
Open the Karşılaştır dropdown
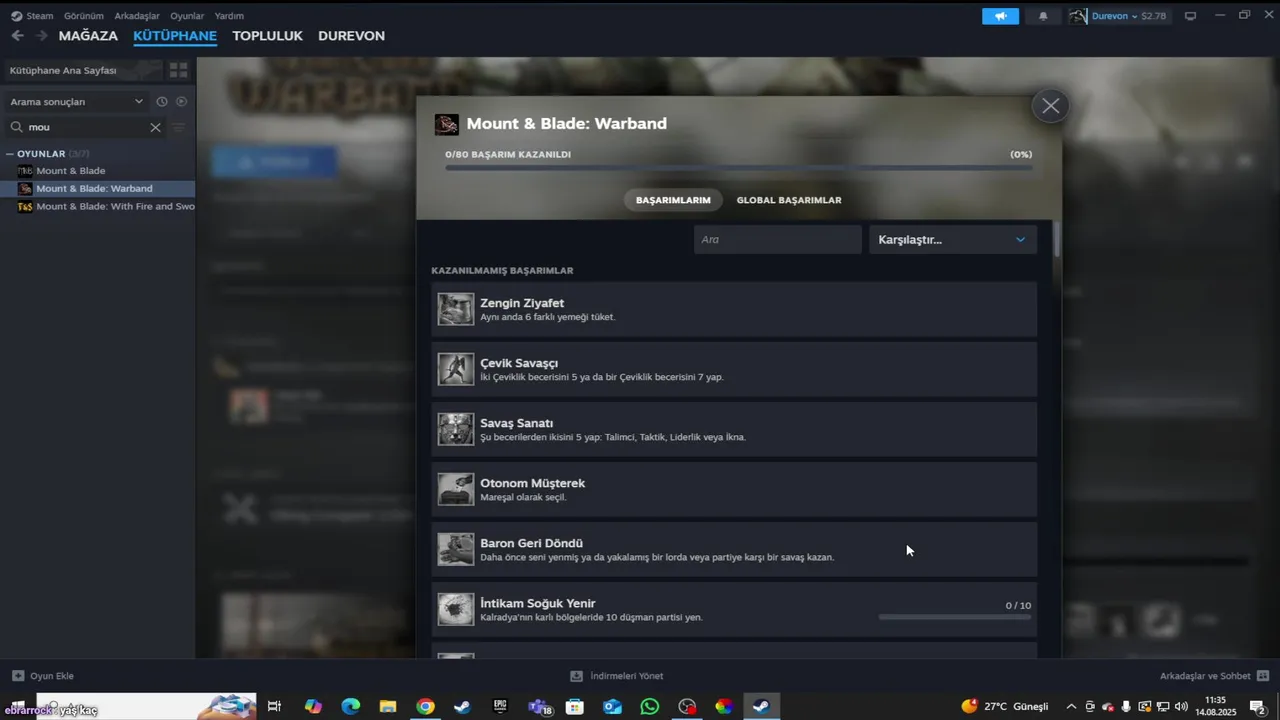(x=952, y=239)
